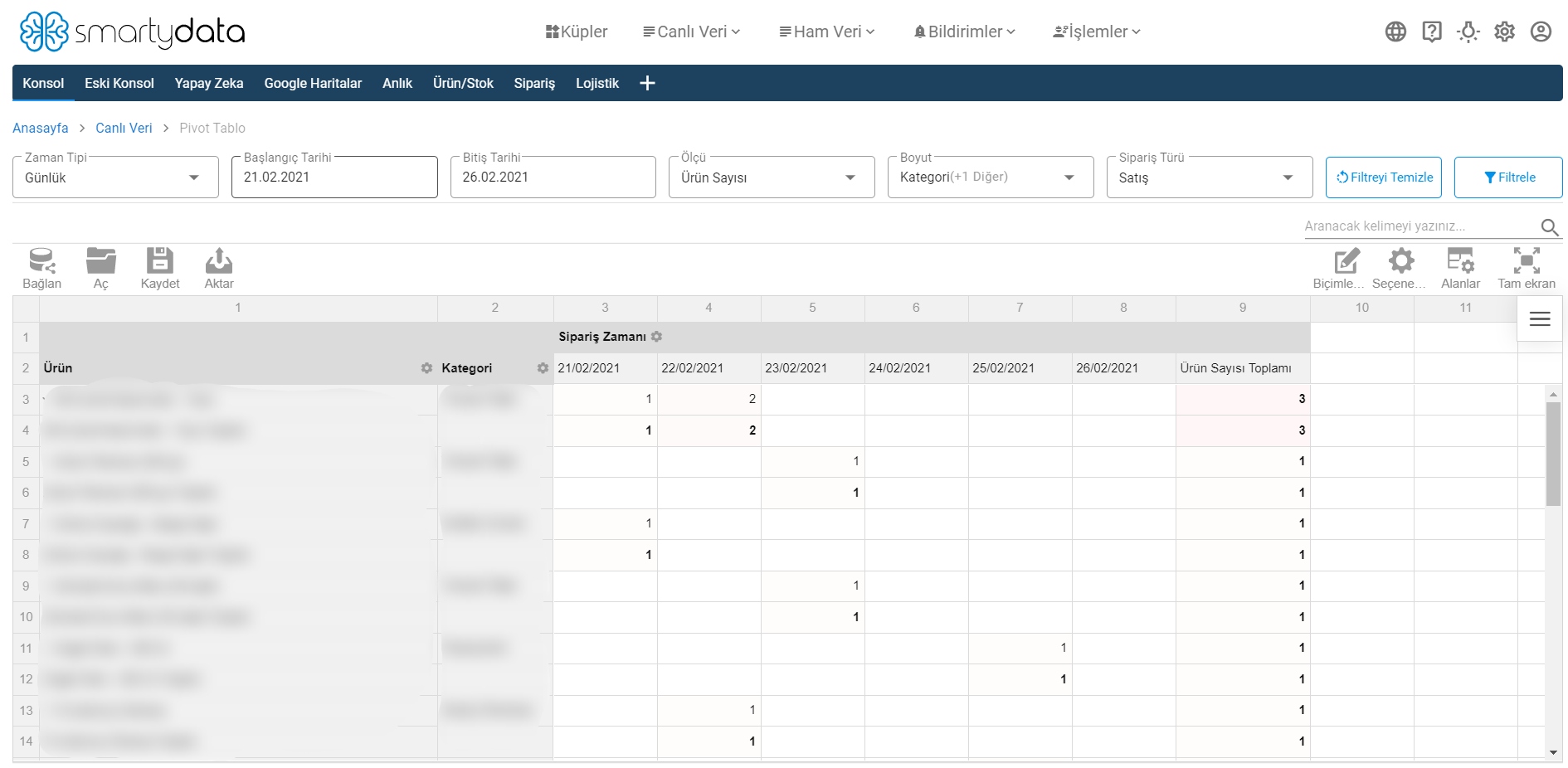This screenshot has width=1568, height=768.
Task: Click the smartydata logo
Action: (133, 32)
